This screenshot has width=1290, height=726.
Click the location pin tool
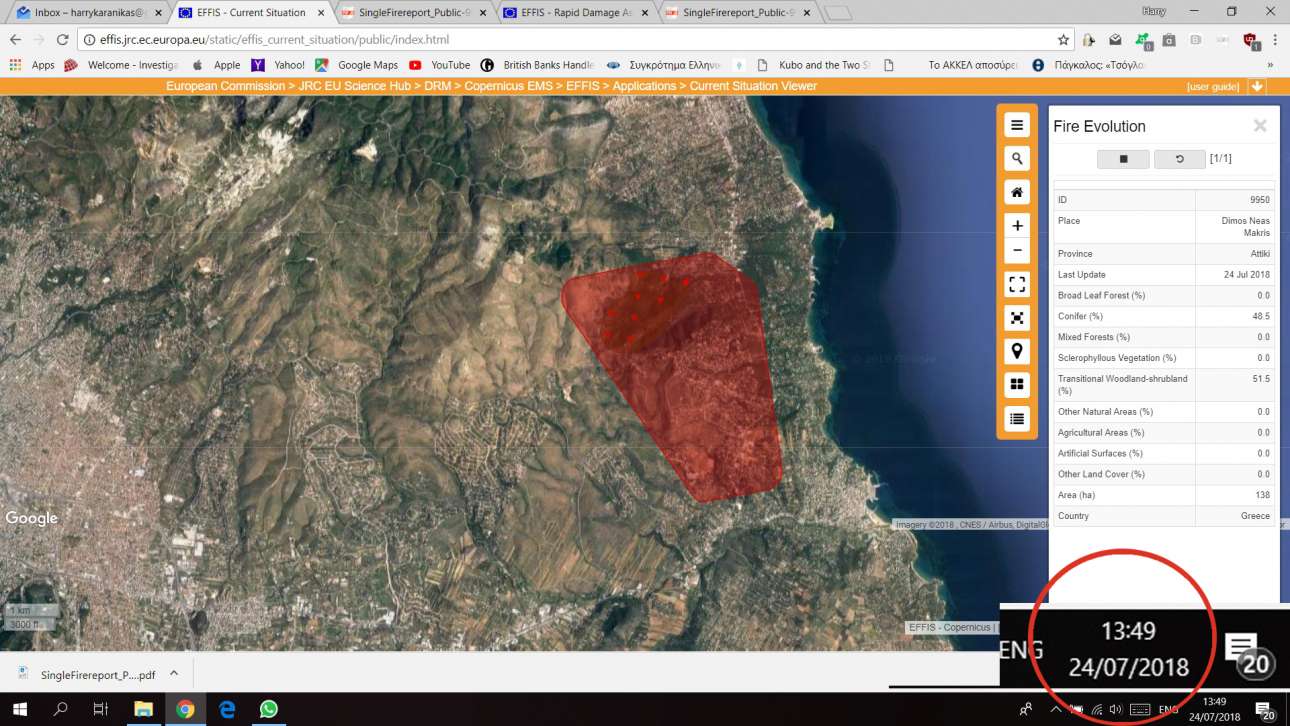1017,351
